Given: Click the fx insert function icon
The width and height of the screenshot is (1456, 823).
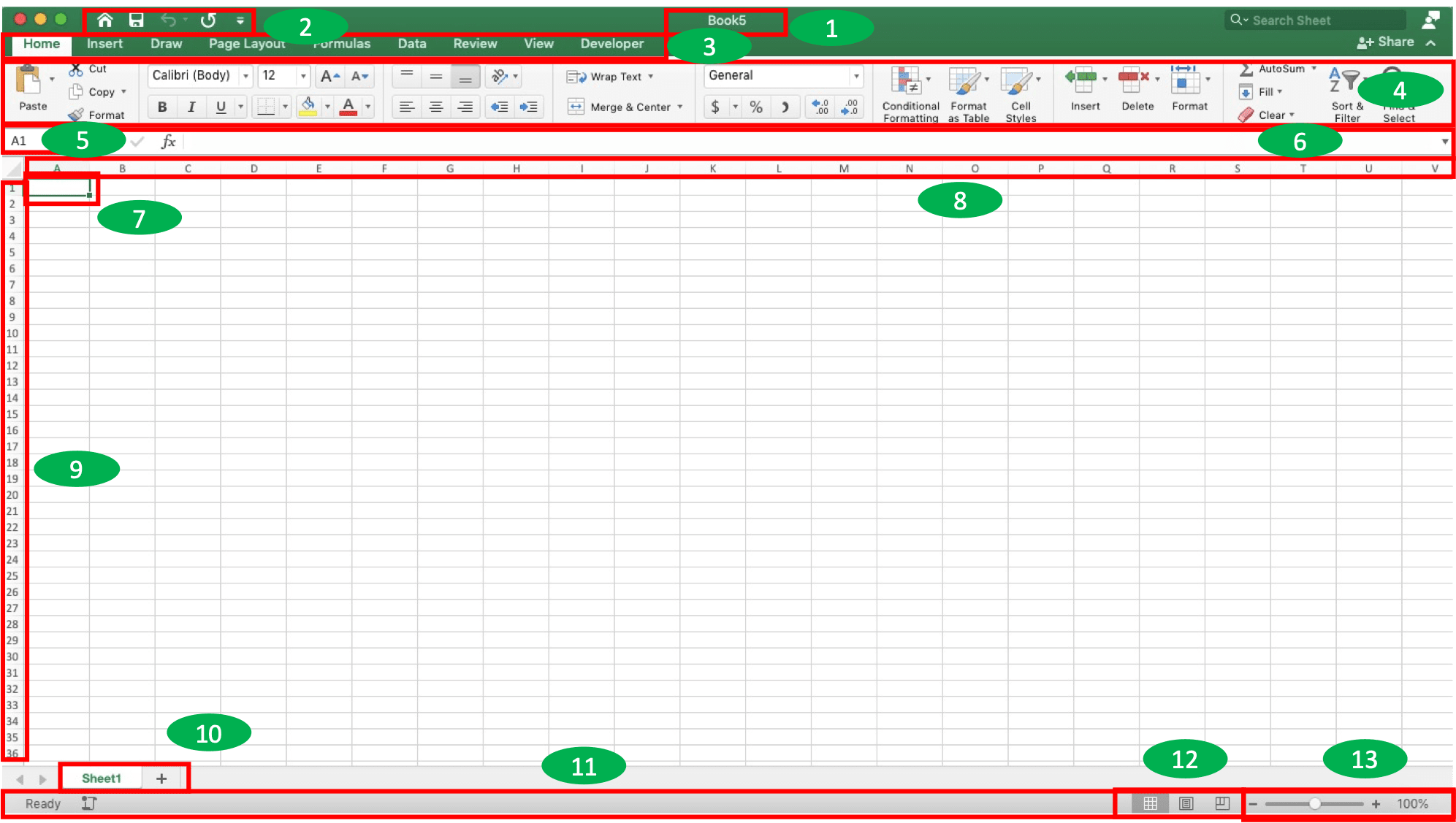Looking at the screenshot, I should pos(168,141).
